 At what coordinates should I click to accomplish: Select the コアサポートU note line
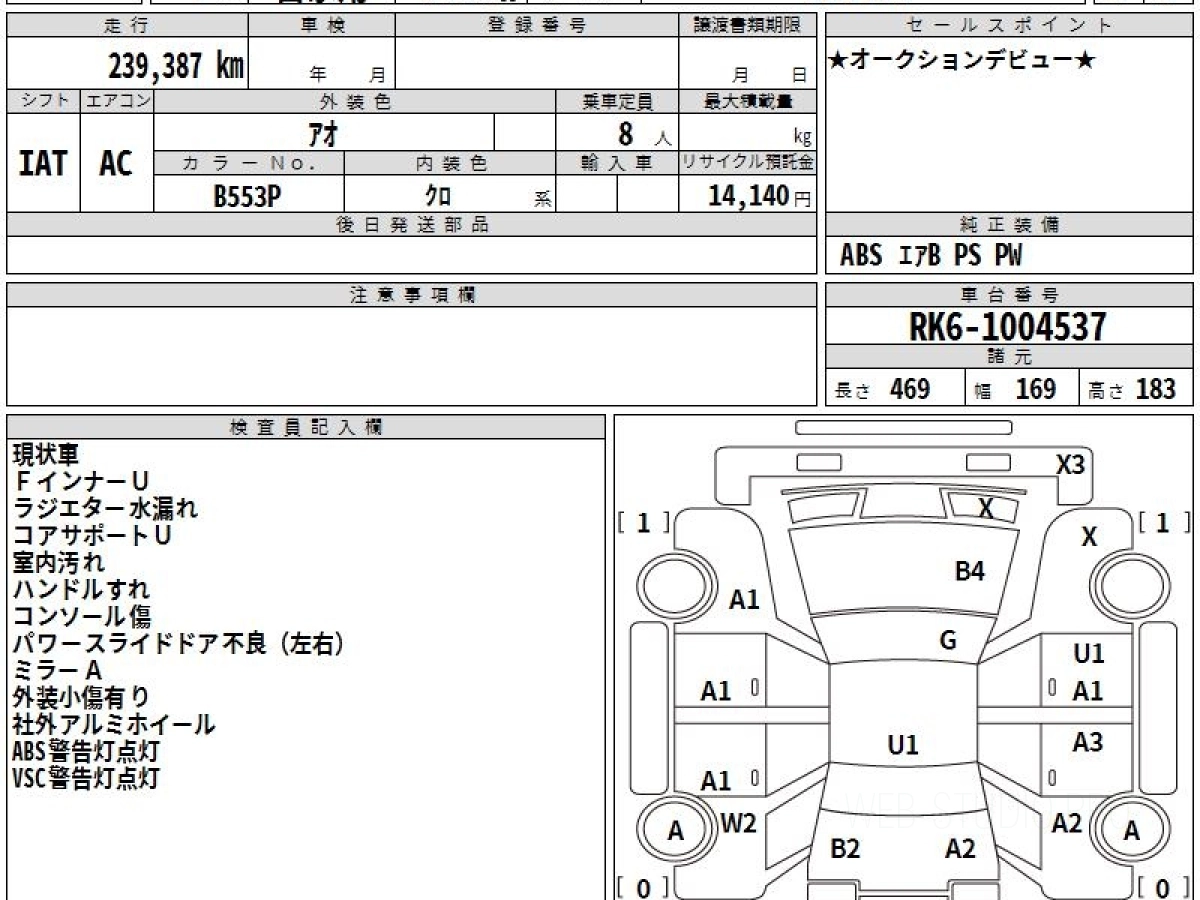[92, 535]
